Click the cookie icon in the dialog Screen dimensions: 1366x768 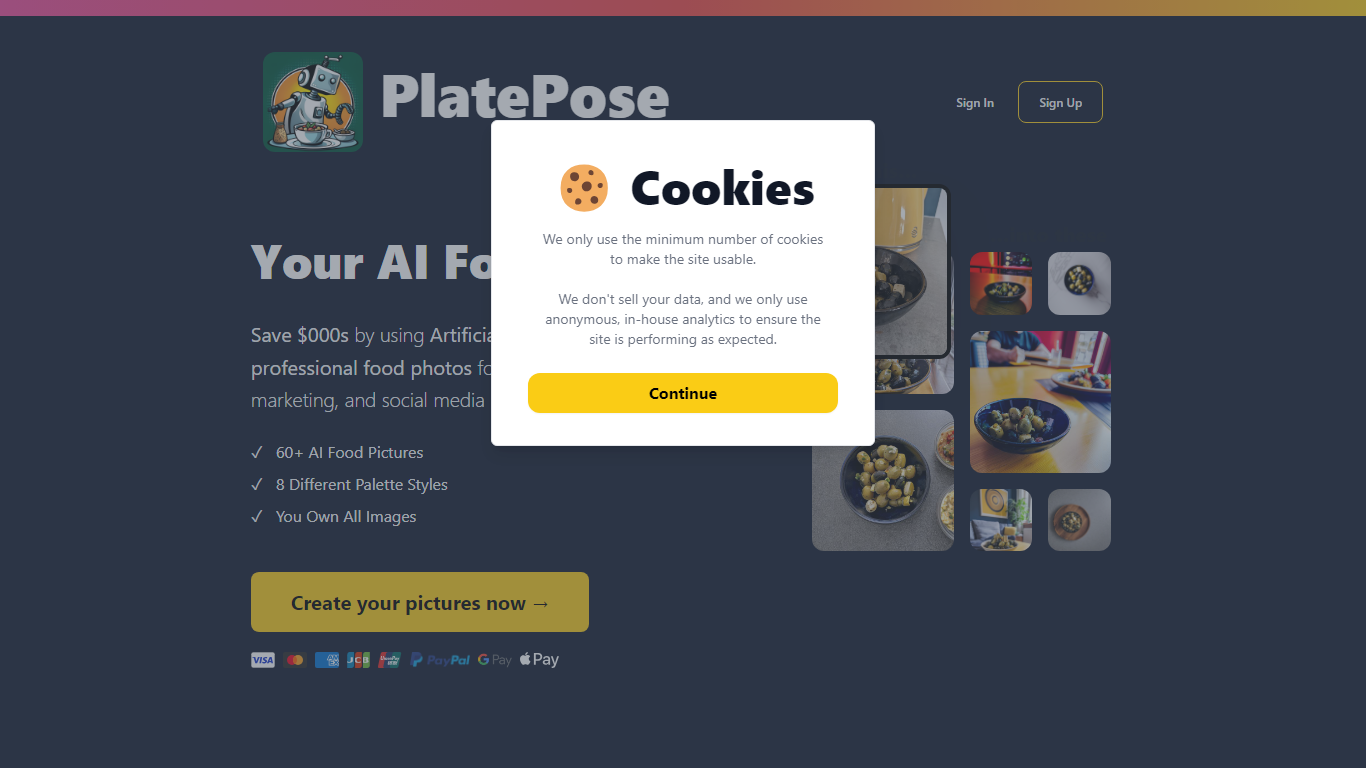pyautogui.click(x=584, y=188)
